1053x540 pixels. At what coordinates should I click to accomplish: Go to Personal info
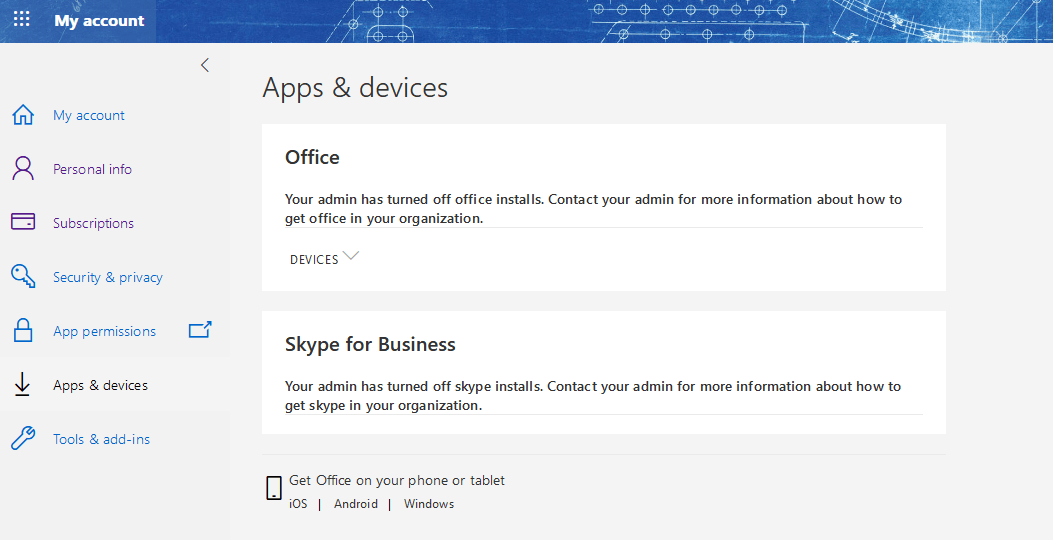pos(92,169)
